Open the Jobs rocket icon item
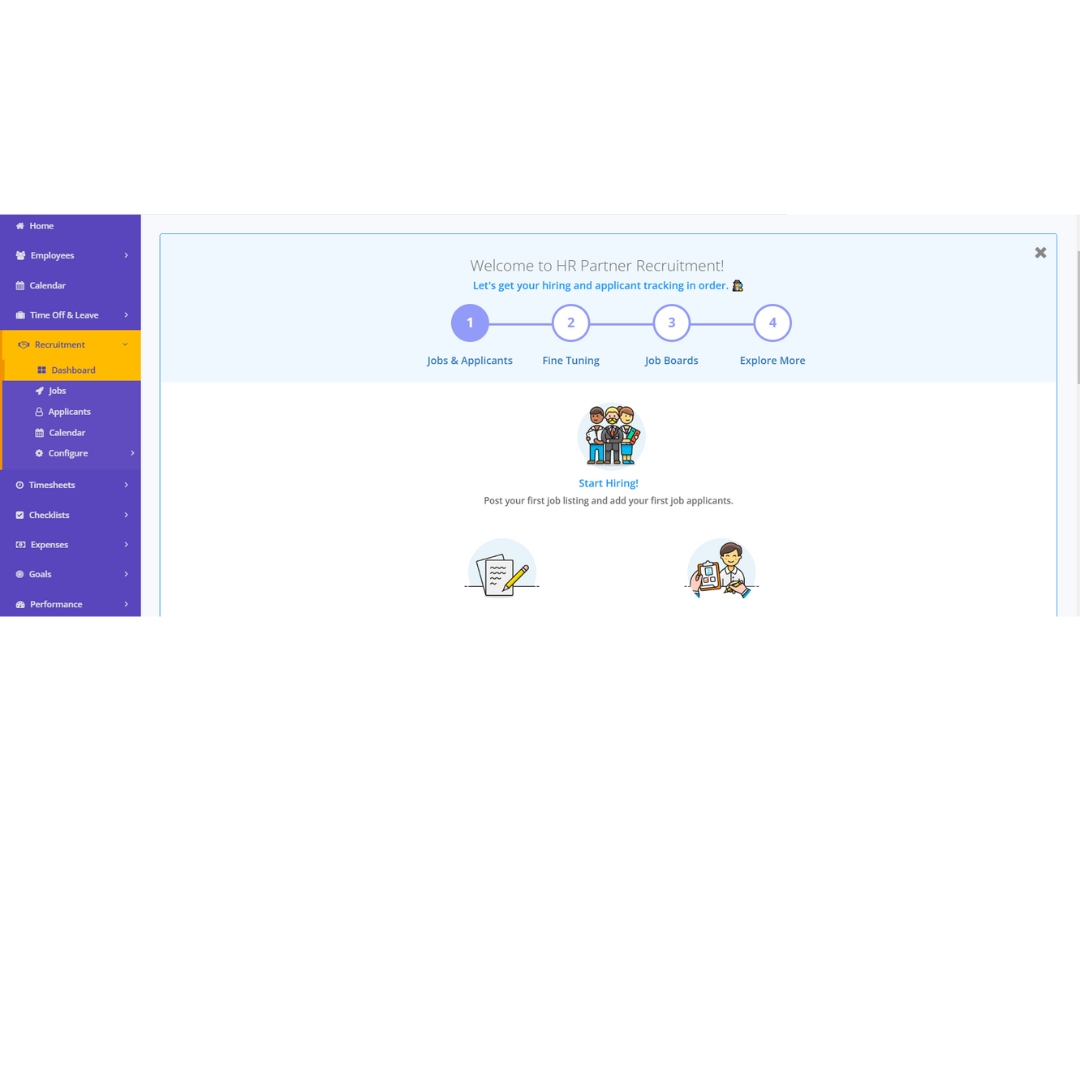Screen dimensions: 1080x1080 (x=40, y=391)
